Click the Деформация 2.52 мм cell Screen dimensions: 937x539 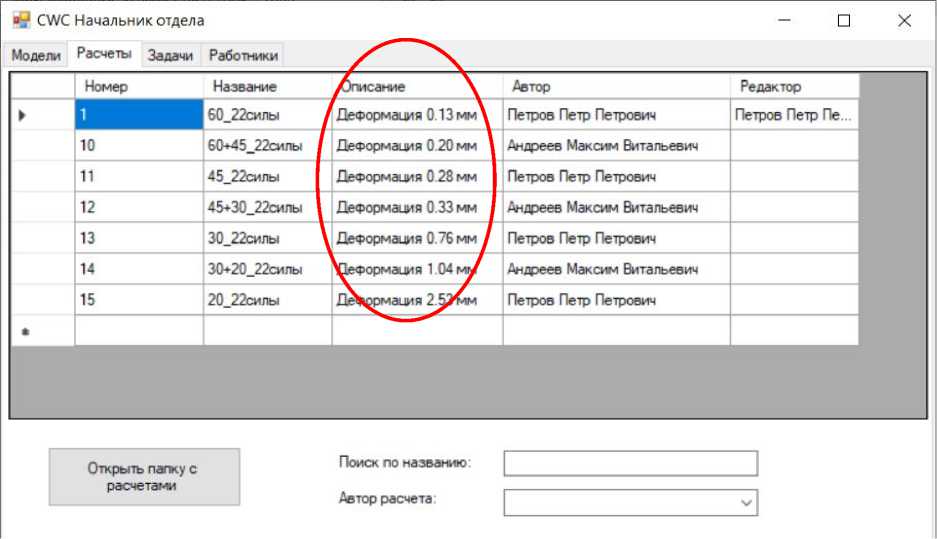pyautogui.click(x=417, y=300)
